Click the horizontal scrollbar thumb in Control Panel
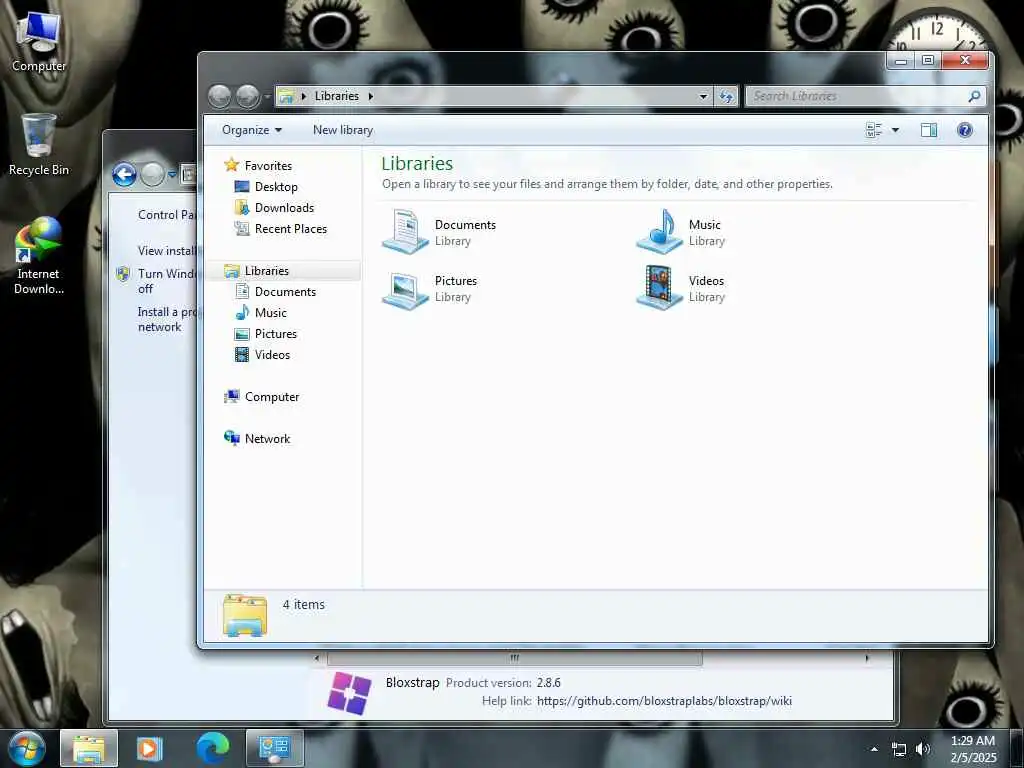The image size is (1024, 768). point(515,658)
